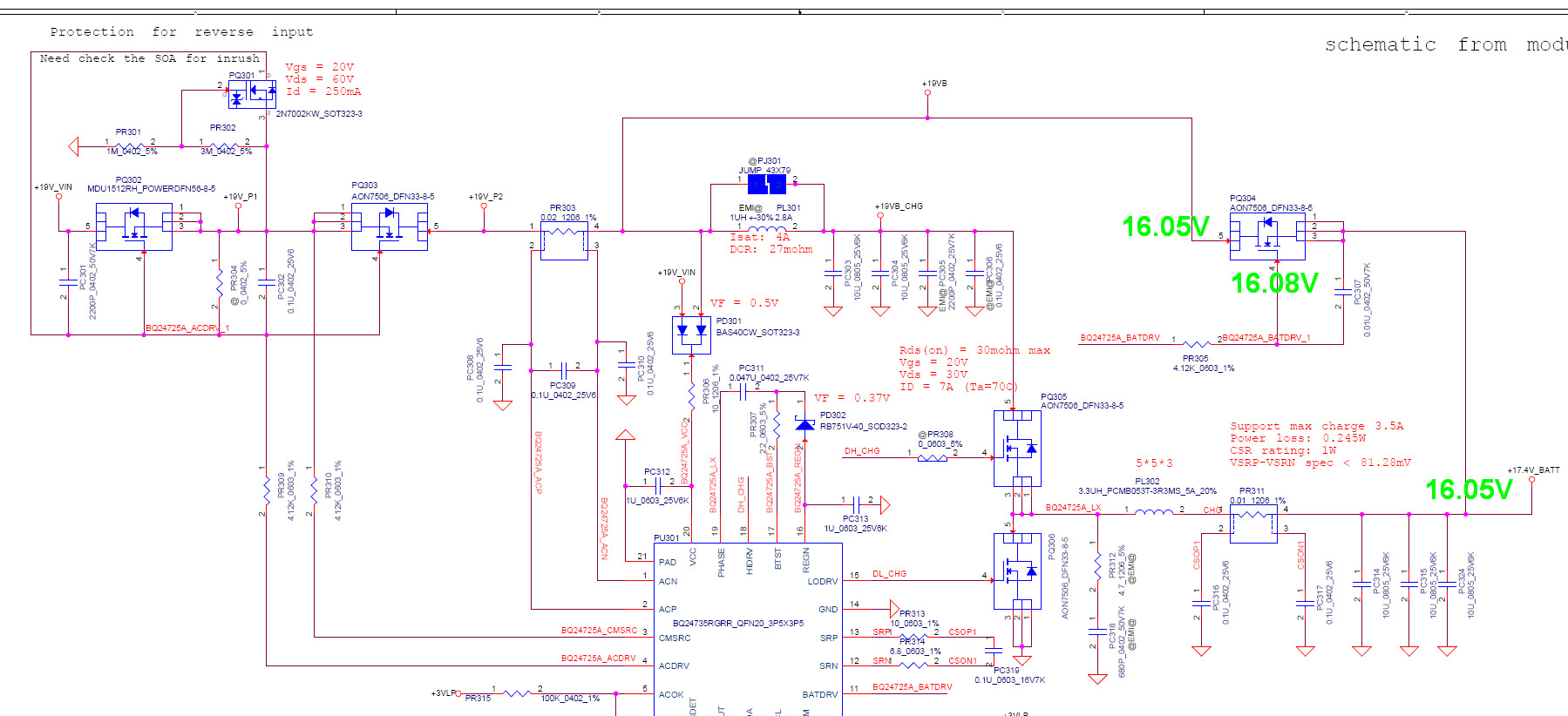Click the DH_CHG net label

(x=862, y=451)
